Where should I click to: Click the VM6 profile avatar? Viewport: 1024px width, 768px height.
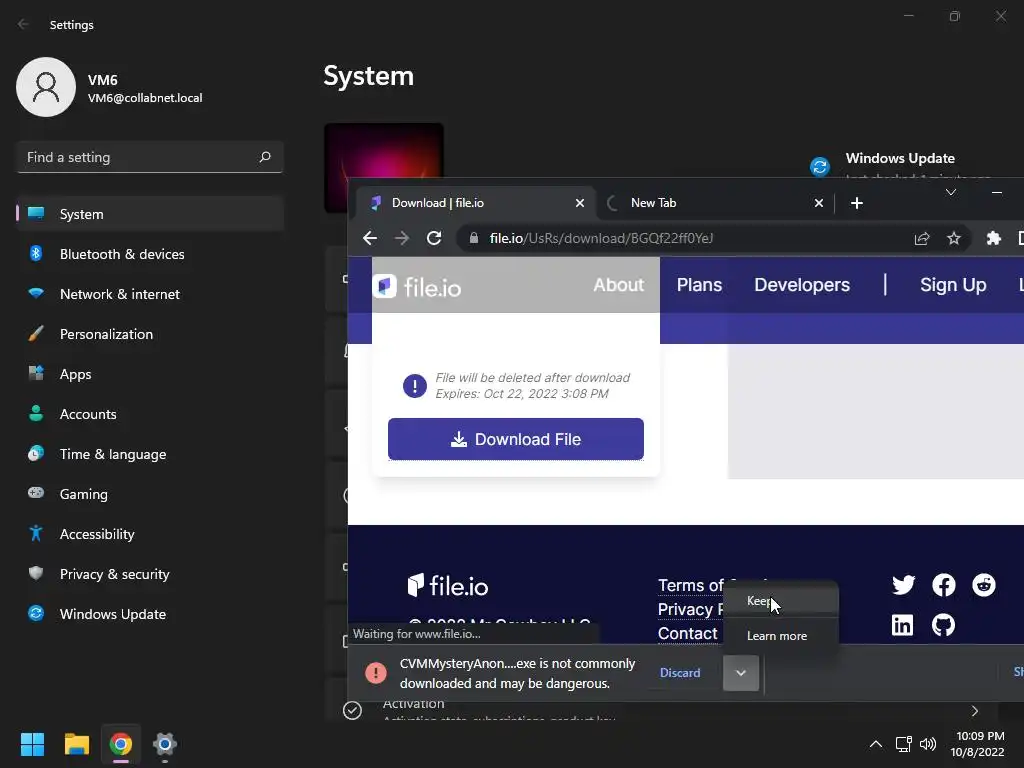click(46, 87)
